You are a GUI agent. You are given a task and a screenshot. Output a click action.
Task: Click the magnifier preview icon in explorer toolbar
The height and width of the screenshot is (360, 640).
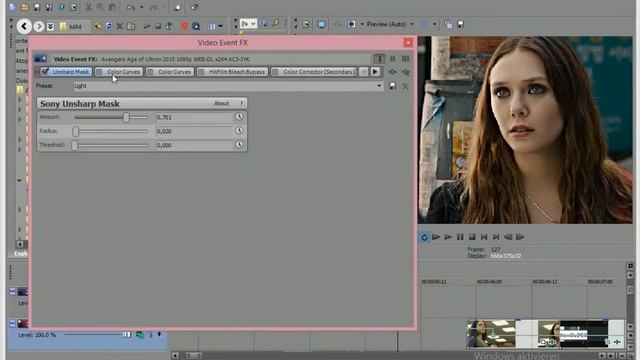[x=196, y=27]
